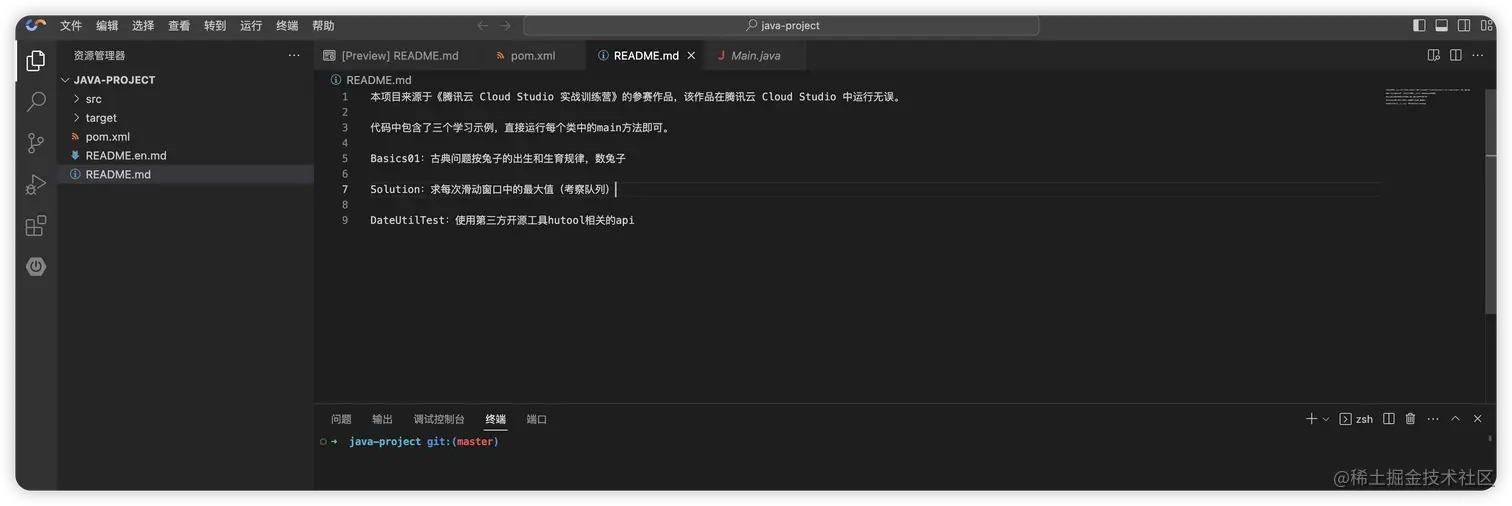This screenshot has width=1512, height=506.
Task: Click the editor minimap preview
Action: (x=1427, y=97)
